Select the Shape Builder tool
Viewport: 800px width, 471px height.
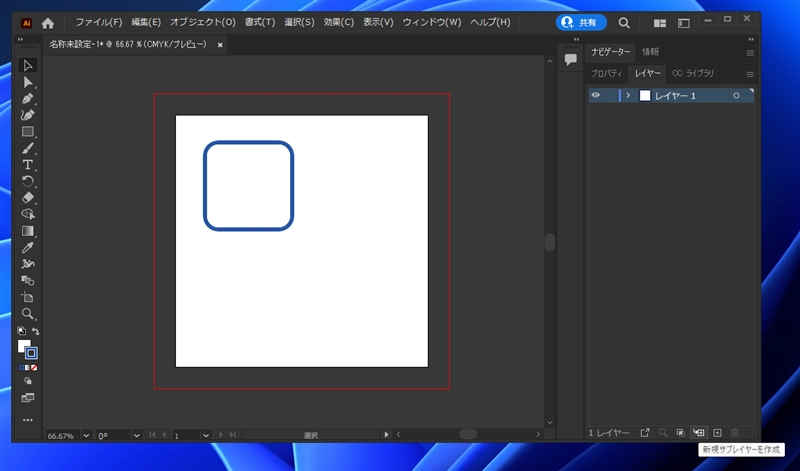[x=28, y=214]
